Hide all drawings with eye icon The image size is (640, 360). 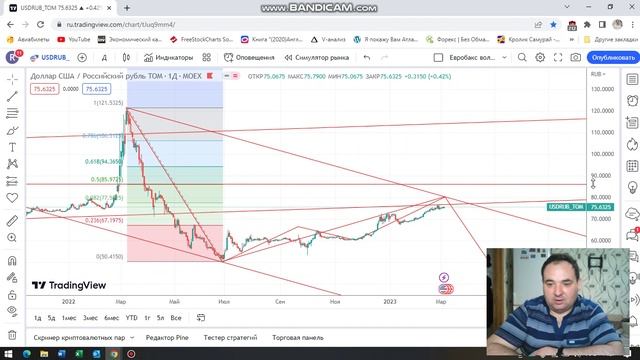[12, 311]
